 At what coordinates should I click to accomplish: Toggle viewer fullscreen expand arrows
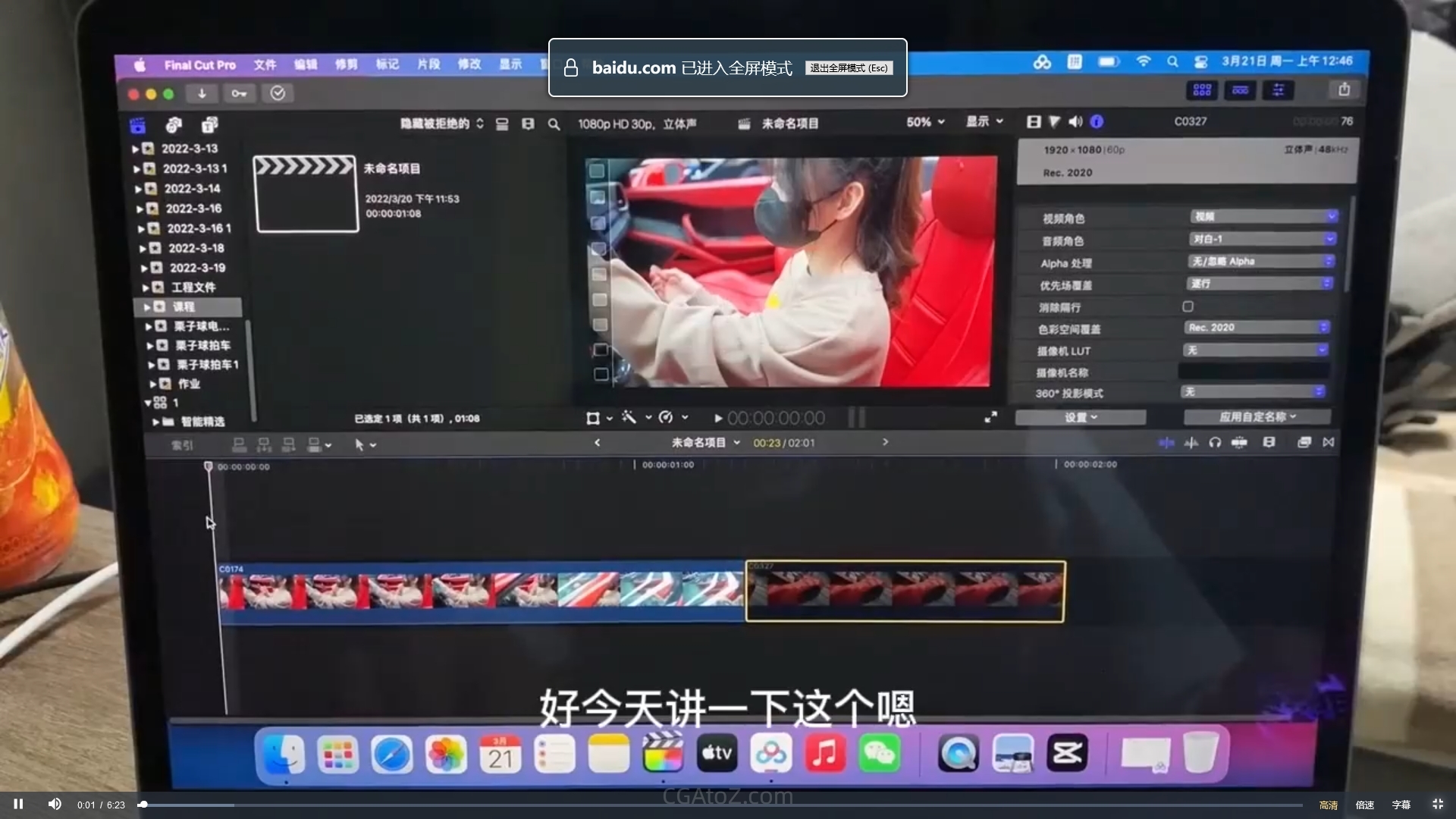point(990,418)
